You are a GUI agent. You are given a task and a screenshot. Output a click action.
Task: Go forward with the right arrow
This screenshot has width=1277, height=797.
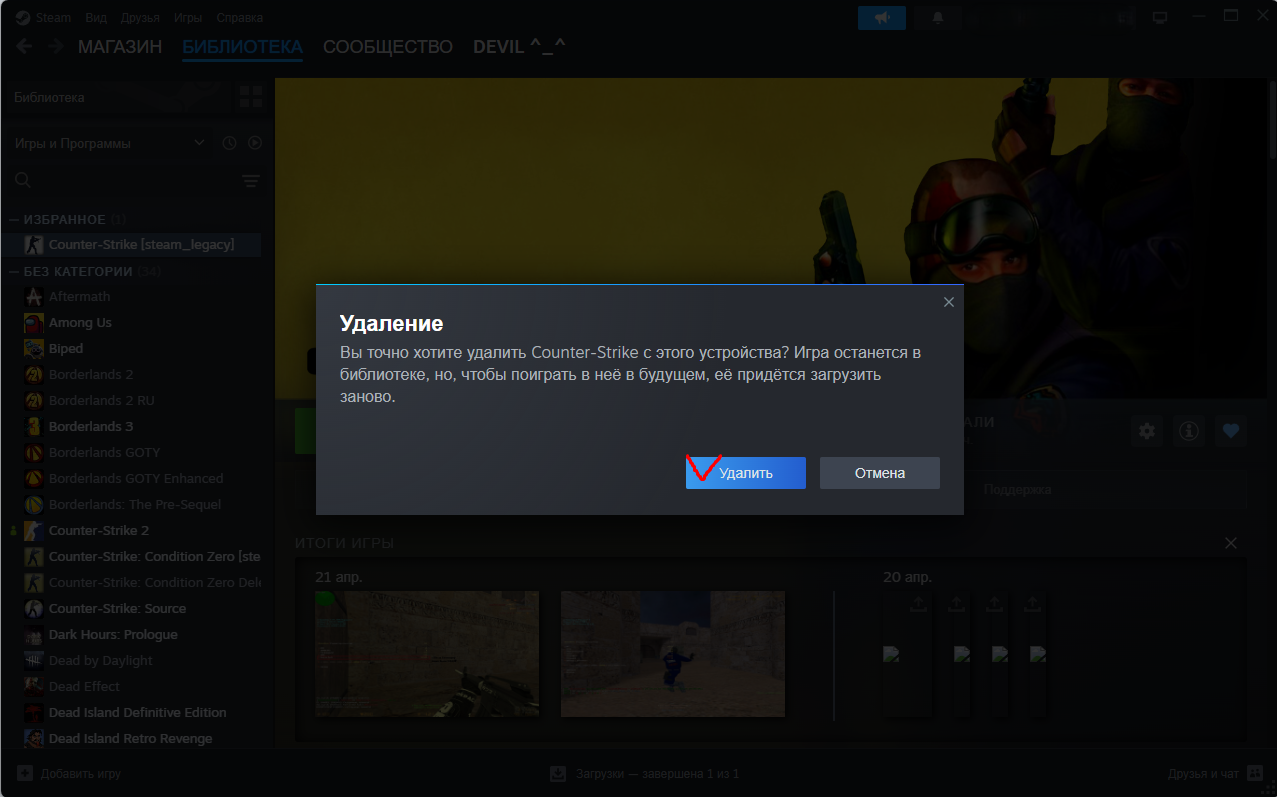[x=55, y=47]
